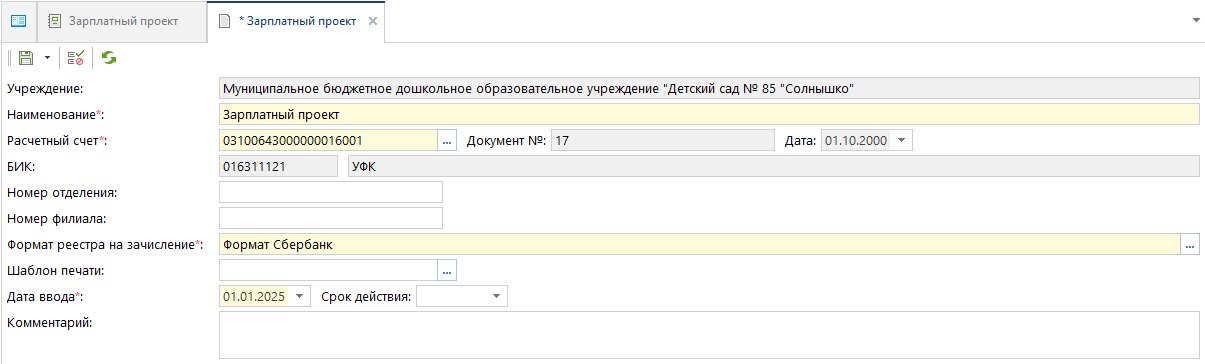Image resolution: width=1205 pixels, height=364 pixels.
Task: Edit the Наименование field
Action: [x=708, y=115]
